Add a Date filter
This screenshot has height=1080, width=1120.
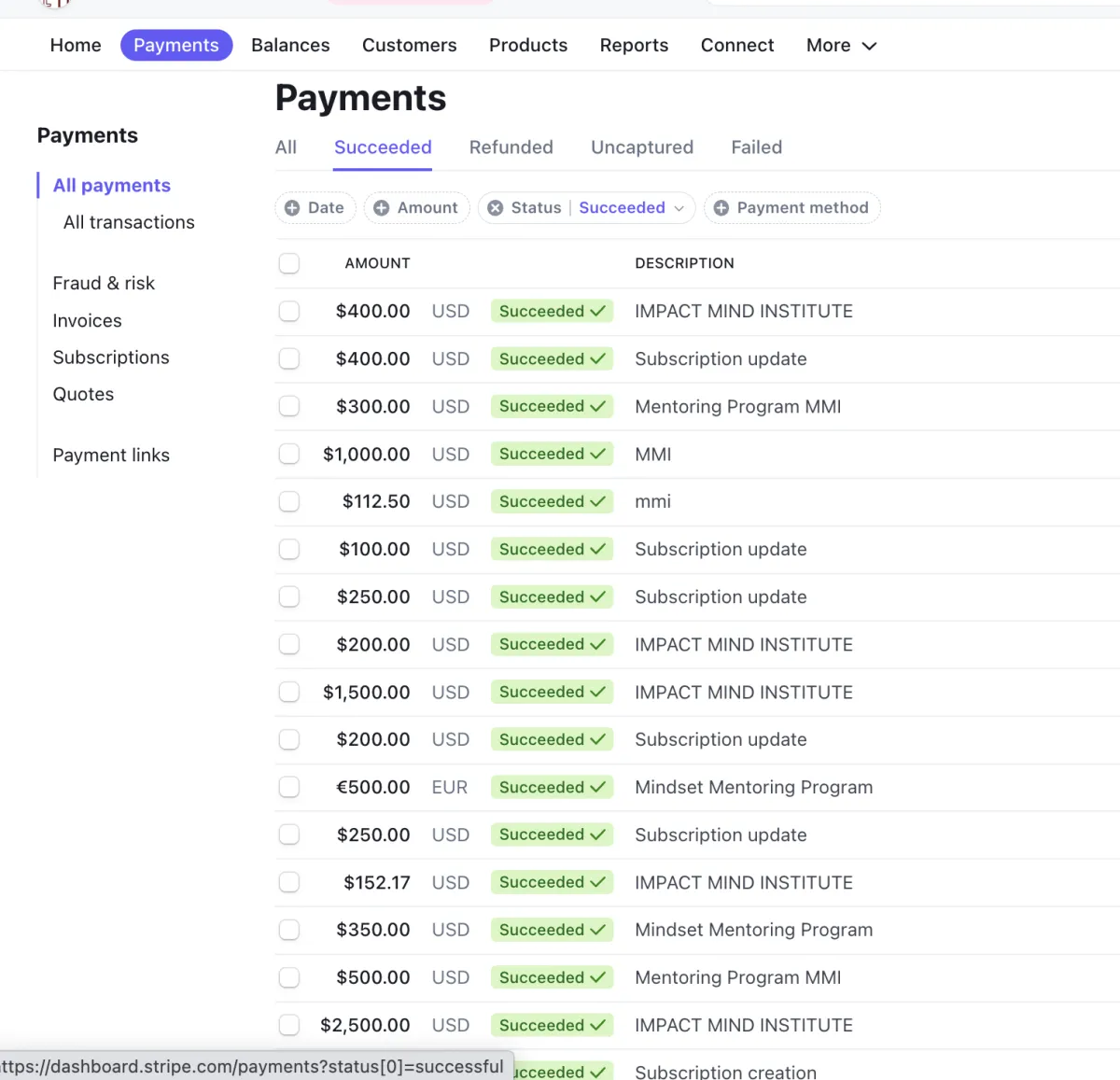(315, 208)
